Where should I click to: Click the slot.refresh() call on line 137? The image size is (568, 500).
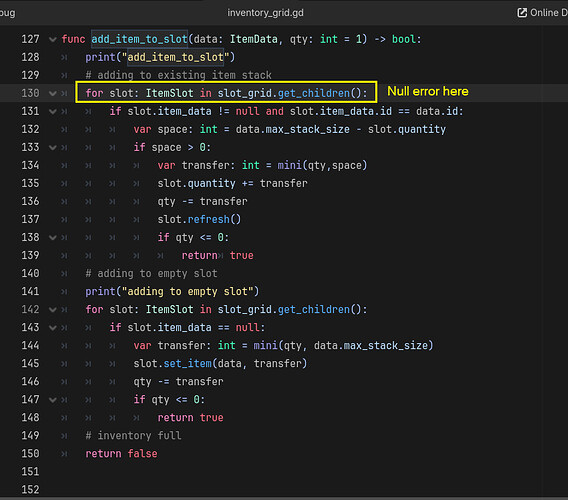199,219
